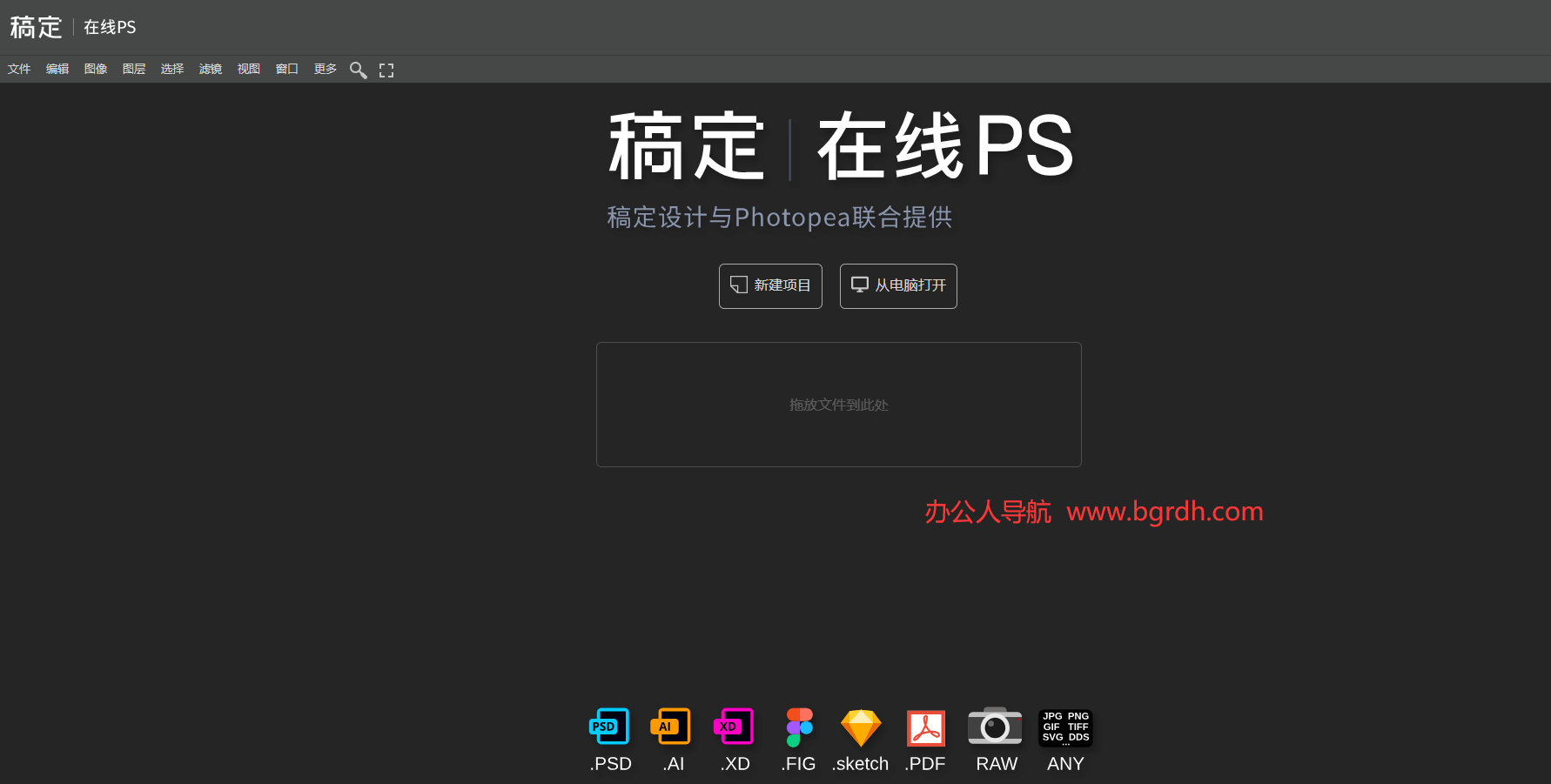Screen dimensions: 1551x784
Task: Click the .XD format icon
Action: [734, 727]
